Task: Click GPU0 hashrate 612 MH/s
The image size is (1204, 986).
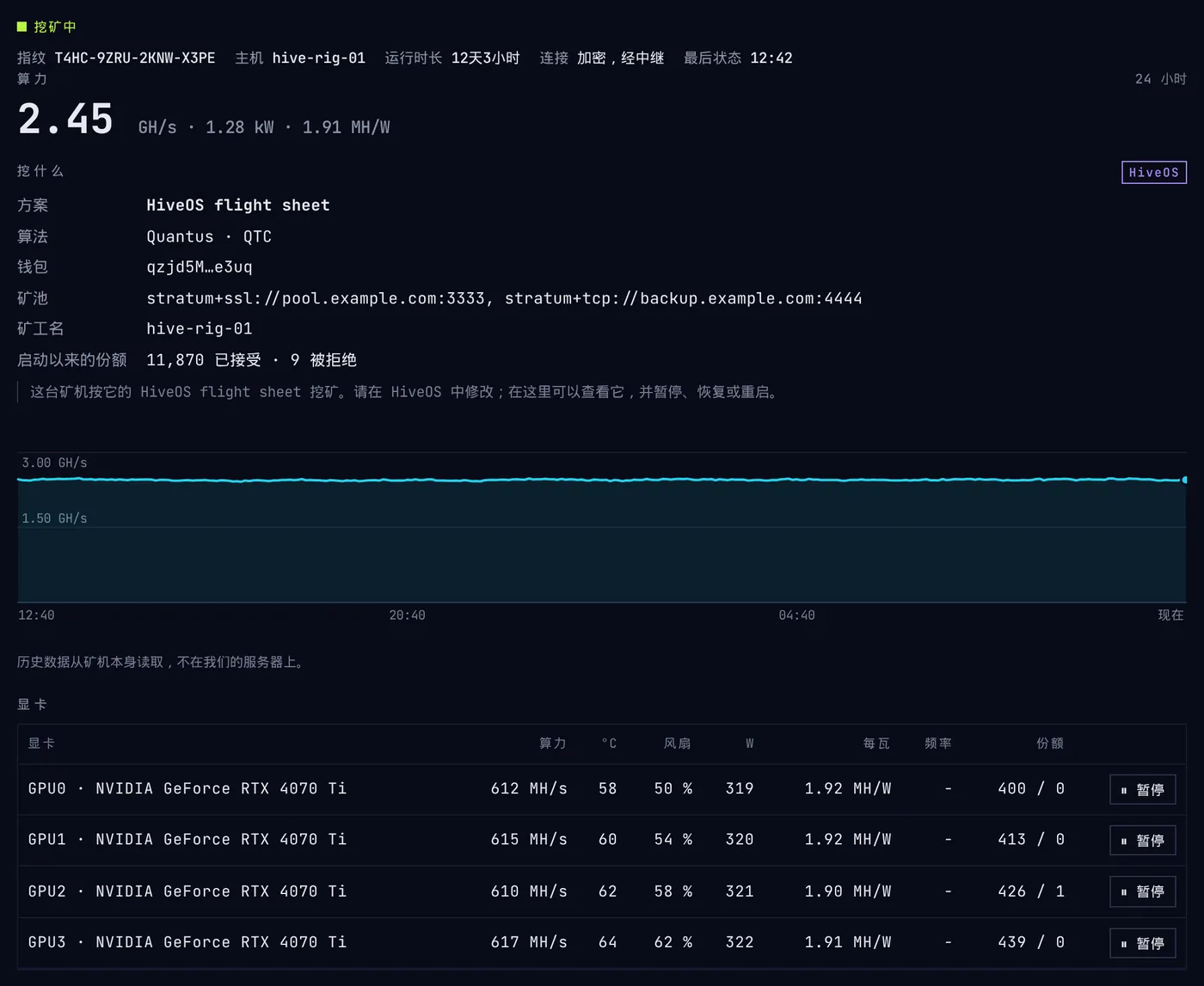Action: click(529, 789)
